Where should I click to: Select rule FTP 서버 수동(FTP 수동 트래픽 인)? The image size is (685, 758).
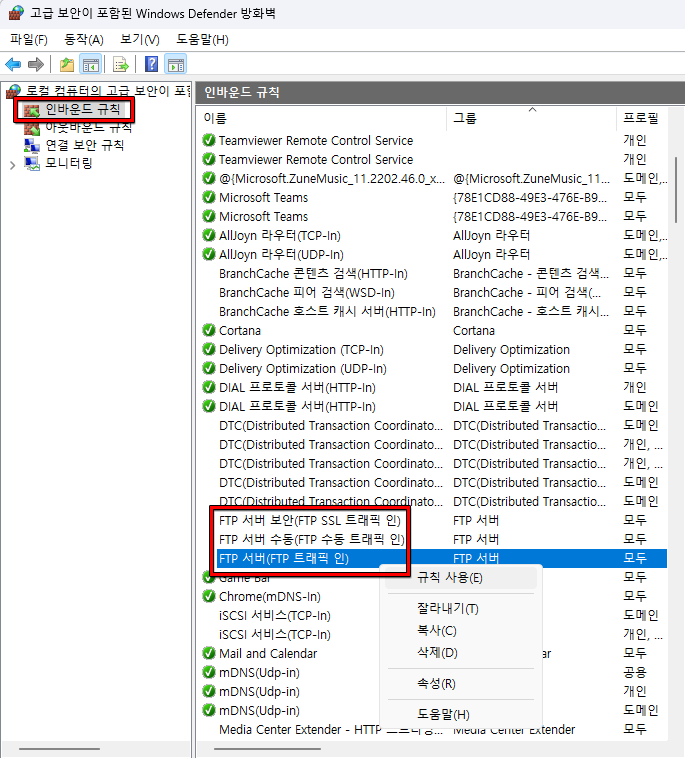pos(312,539)
